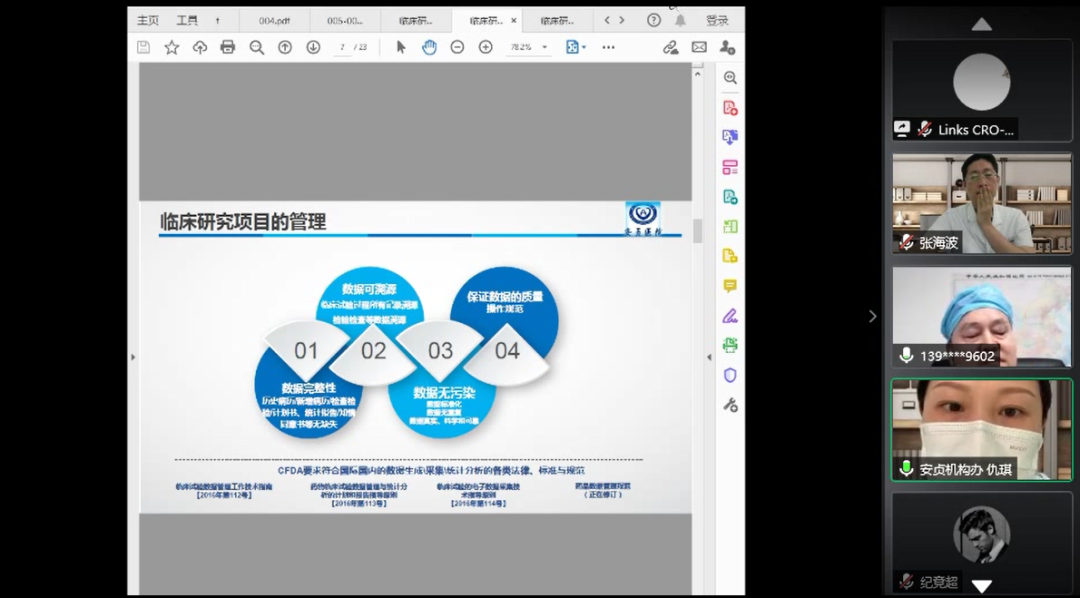Collapse participant video strip with side chevron
The image size is (1080, 598).
pos(873,316)
